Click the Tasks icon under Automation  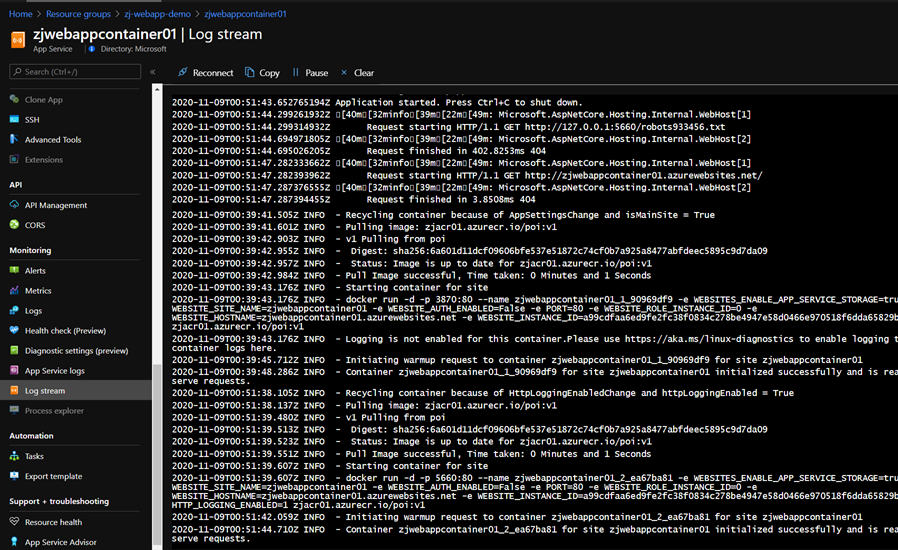(14, 456)
